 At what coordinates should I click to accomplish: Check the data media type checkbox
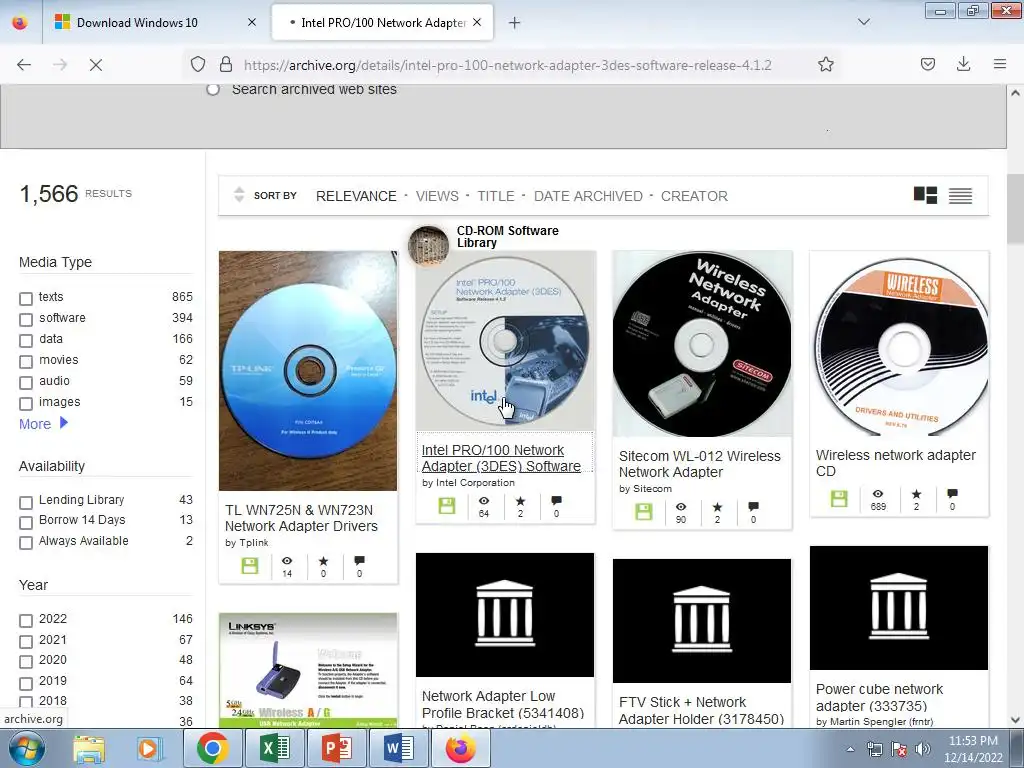point(26,340)
